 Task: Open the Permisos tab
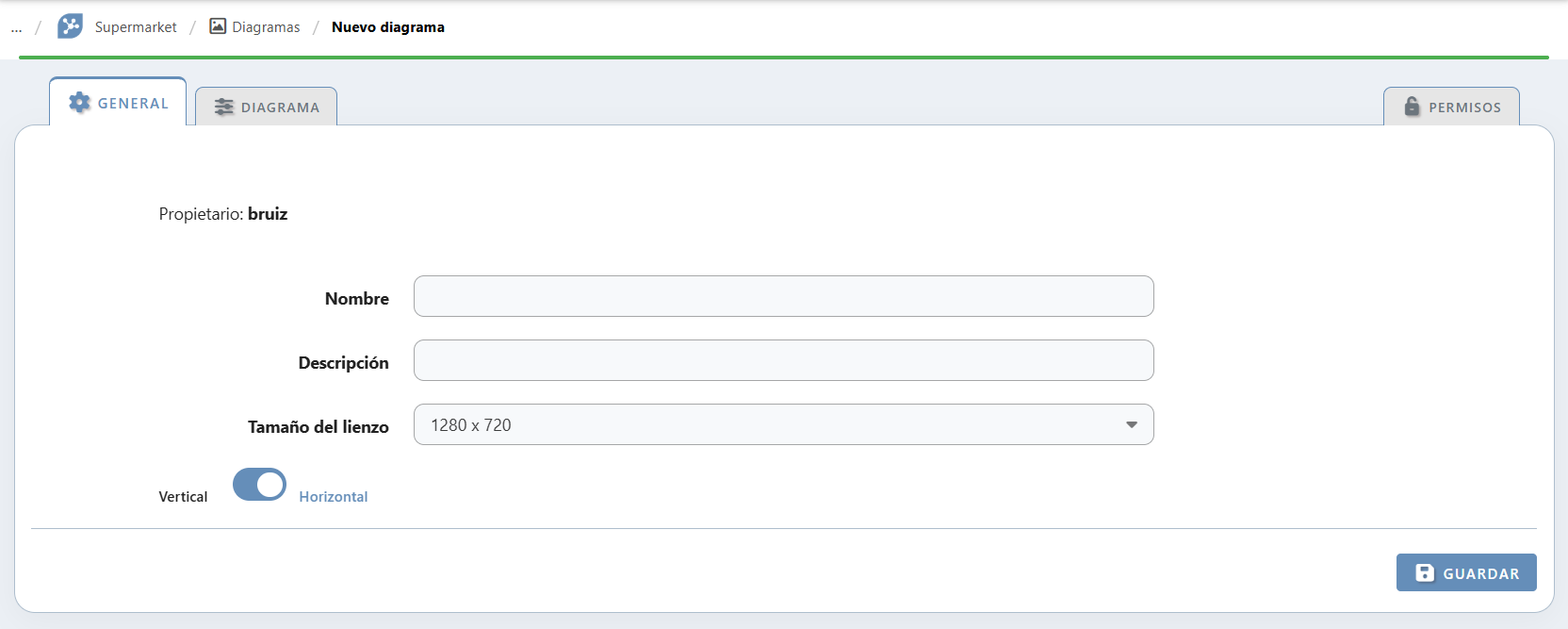click(x=1451, y=107)
